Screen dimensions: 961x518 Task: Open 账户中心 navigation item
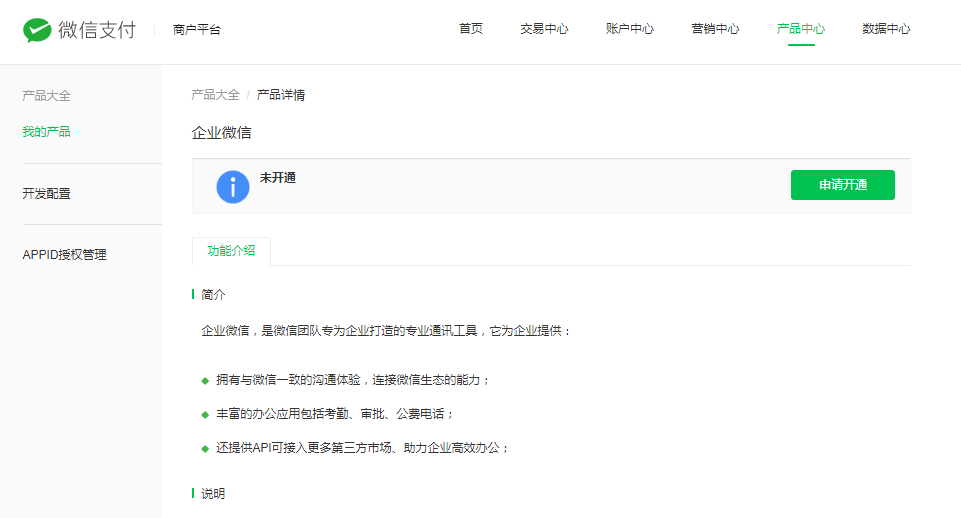pos(630,29)
